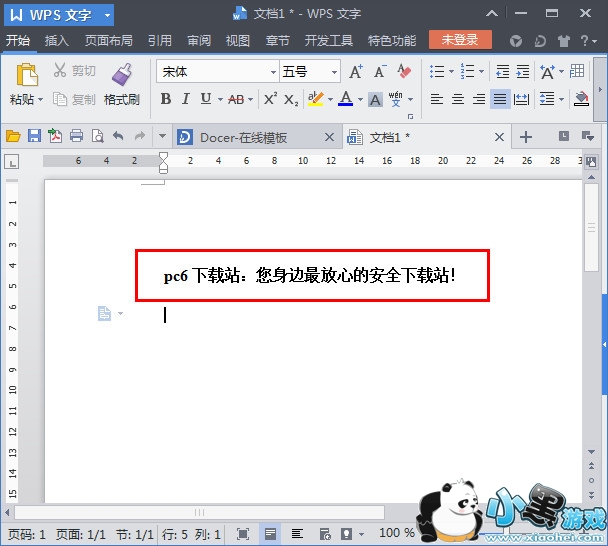The width and height of the screenshot is (608, 546).
Task: Open the Docer-在线模板 document tab
Action: tap(244, 137)
